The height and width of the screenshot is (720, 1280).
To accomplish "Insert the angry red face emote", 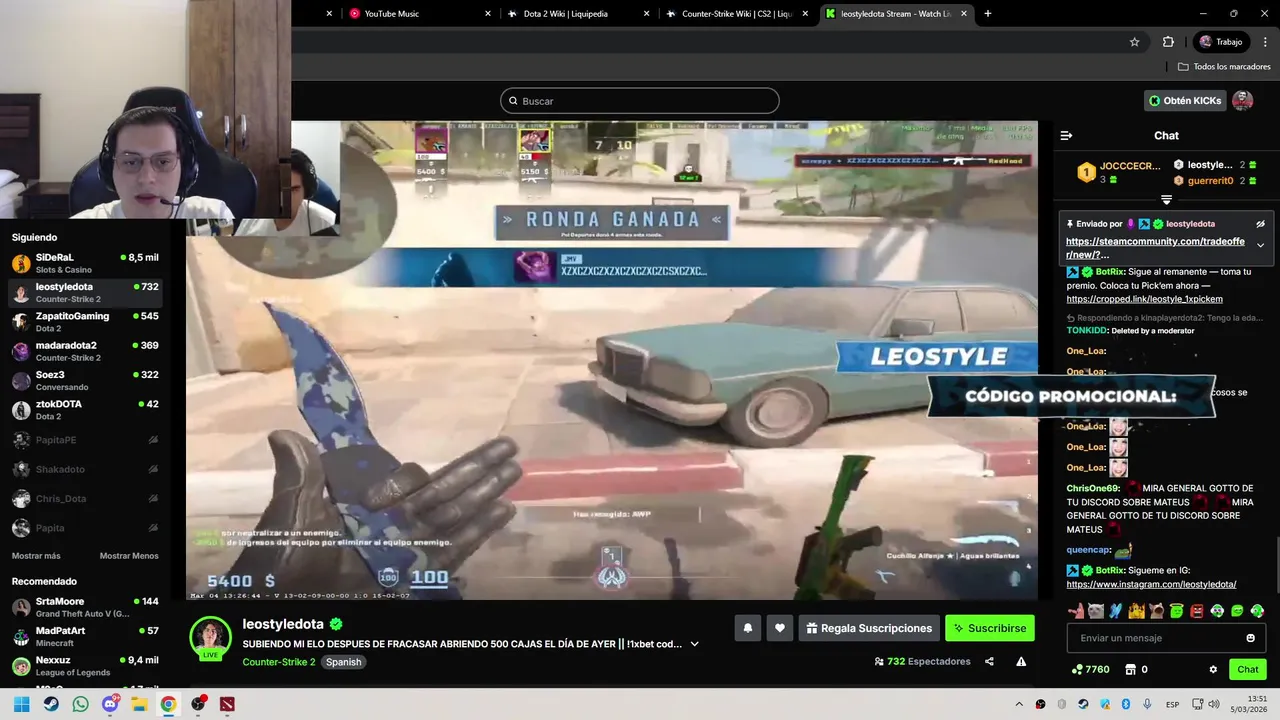I will click(x=1196, y=611).
